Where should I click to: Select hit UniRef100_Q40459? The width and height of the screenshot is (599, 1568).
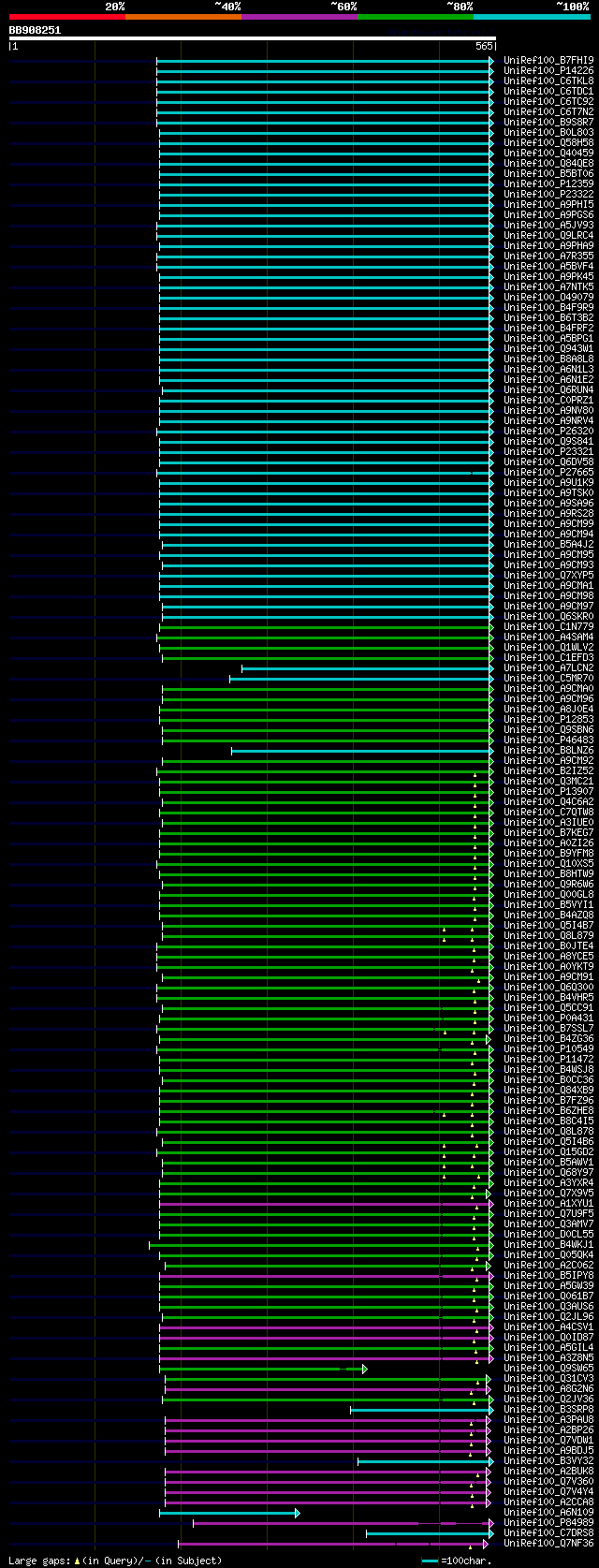548,153
